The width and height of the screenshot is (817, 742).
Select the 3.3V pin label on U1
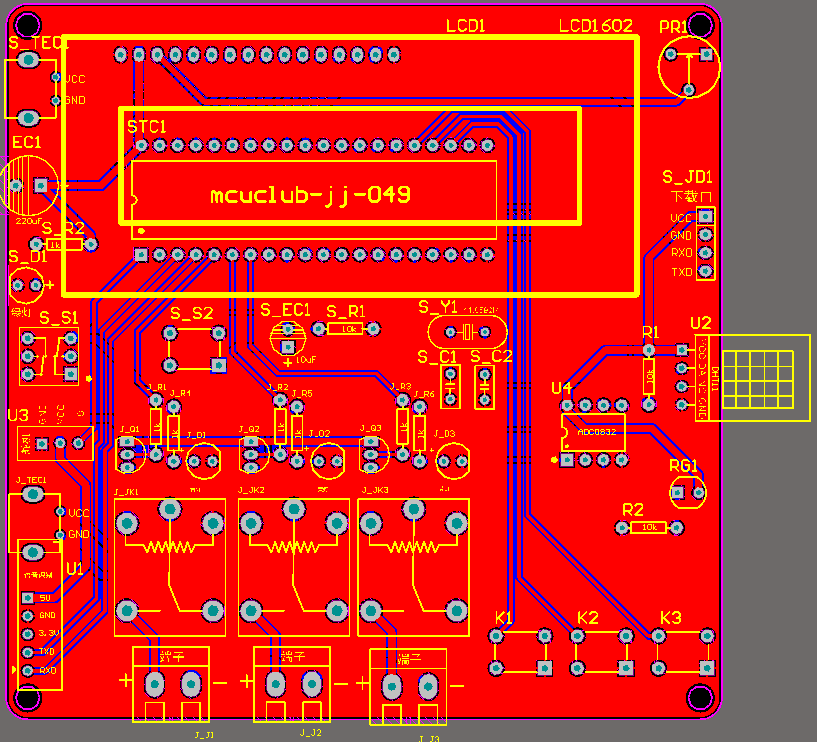49,633
